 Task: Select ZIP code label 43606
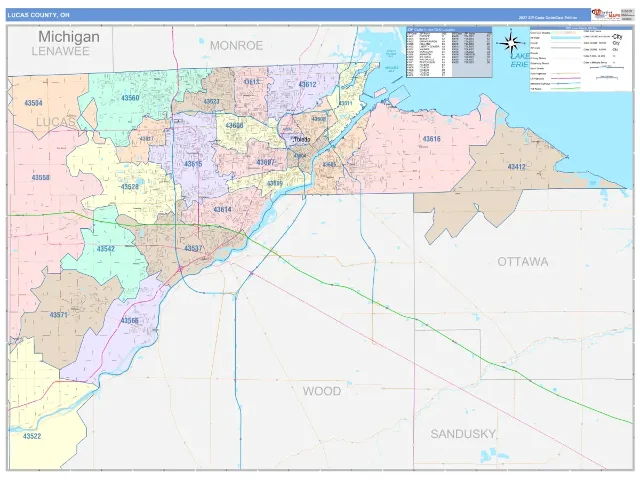[x=234, y=125]
